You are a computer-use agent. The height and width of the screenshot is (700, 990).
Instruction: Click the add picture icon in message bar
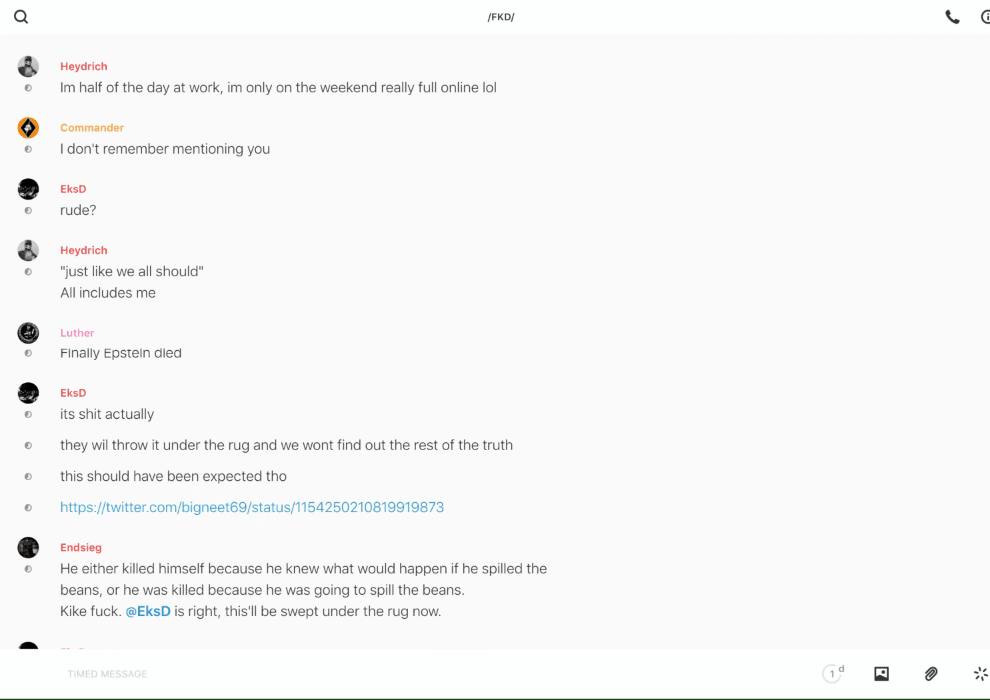point(881,674)
